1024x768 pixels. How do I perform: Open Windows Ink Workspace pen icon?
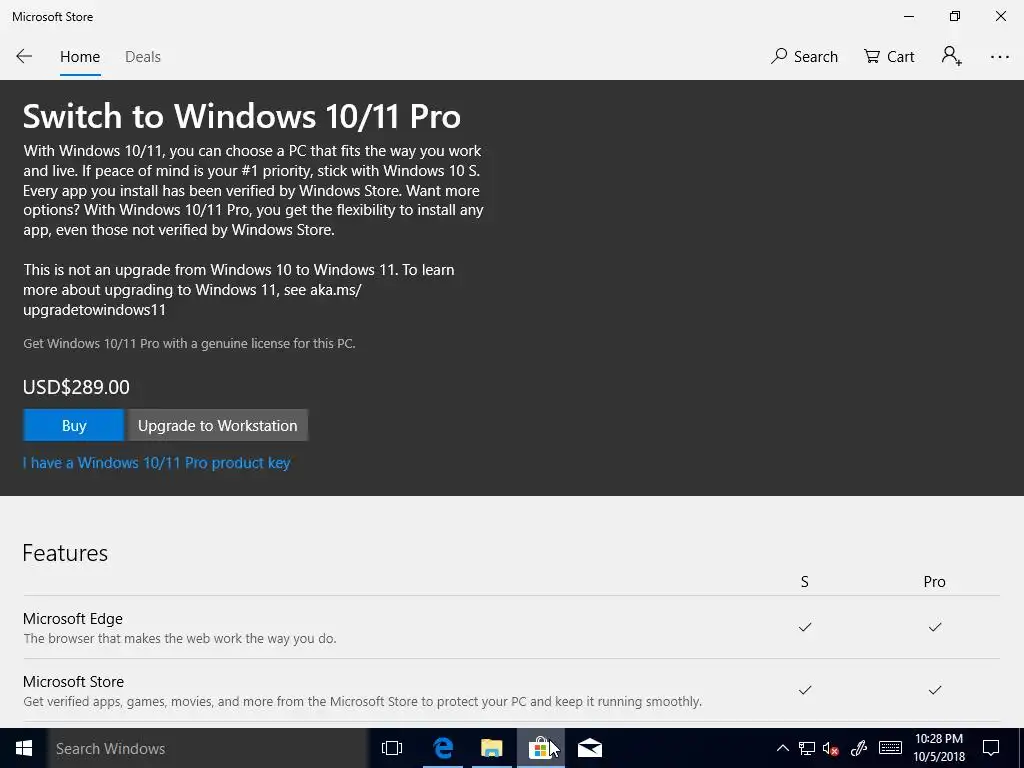click(859, 748)
